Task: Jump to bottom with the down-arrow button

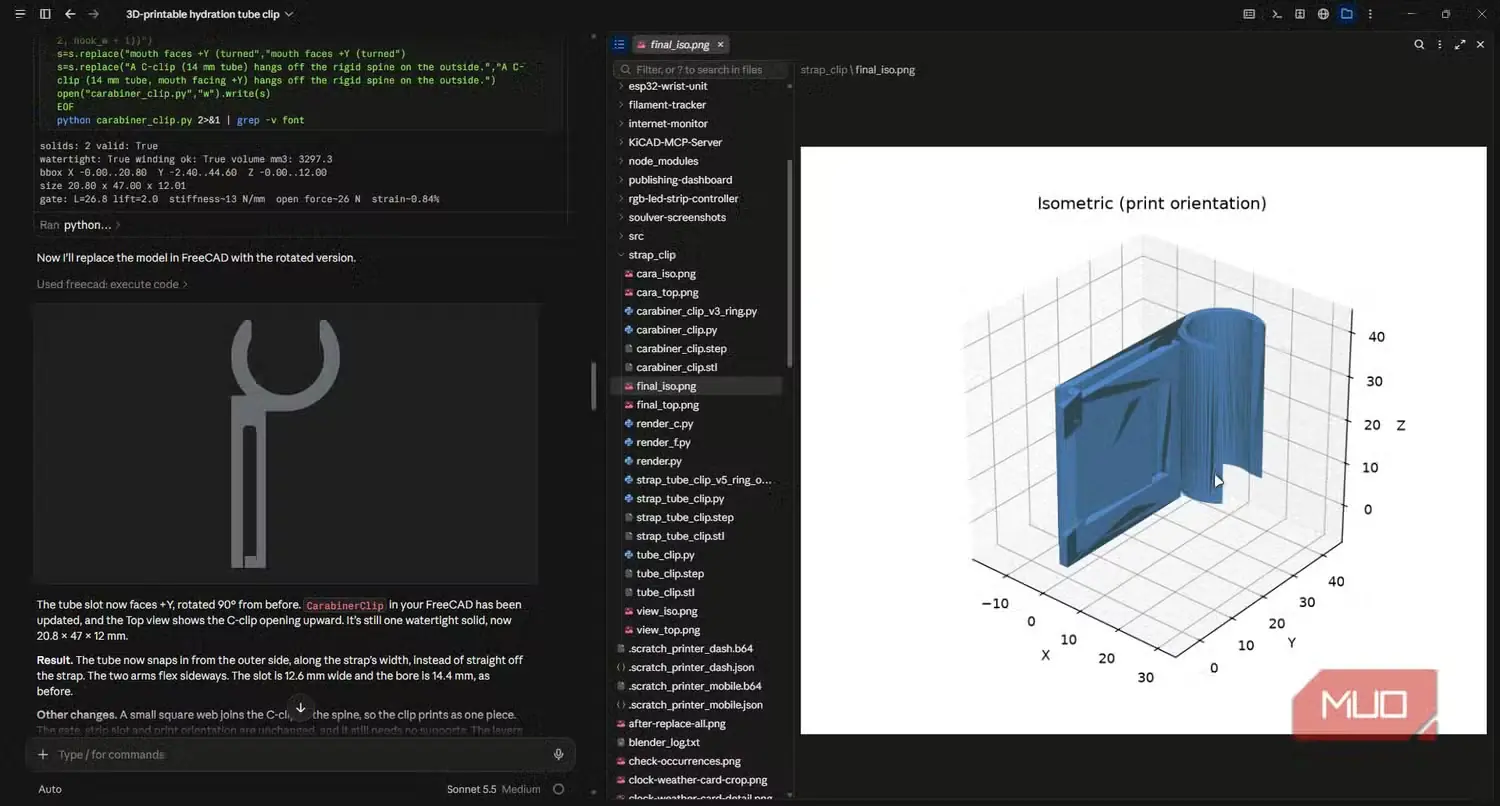Action: (x=300, y=707)
